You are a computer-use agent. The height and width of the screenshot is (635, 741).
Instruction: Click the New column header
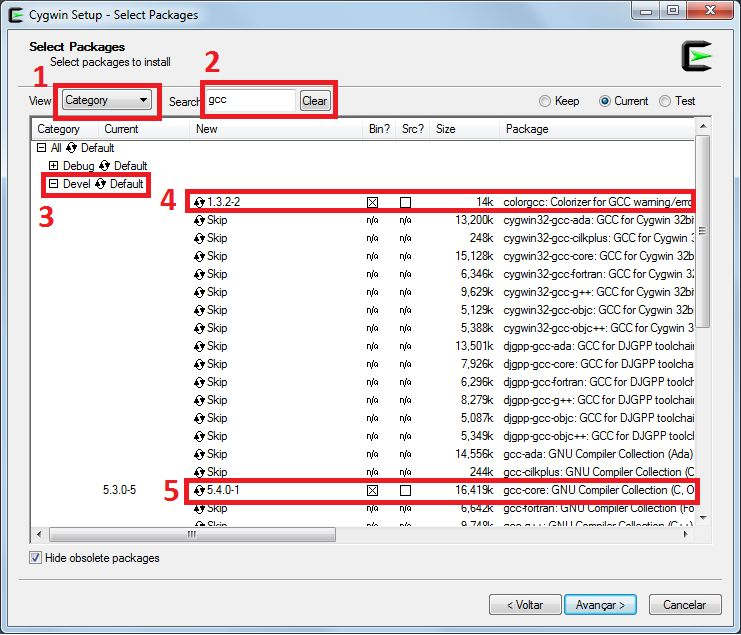pos(276,129)
